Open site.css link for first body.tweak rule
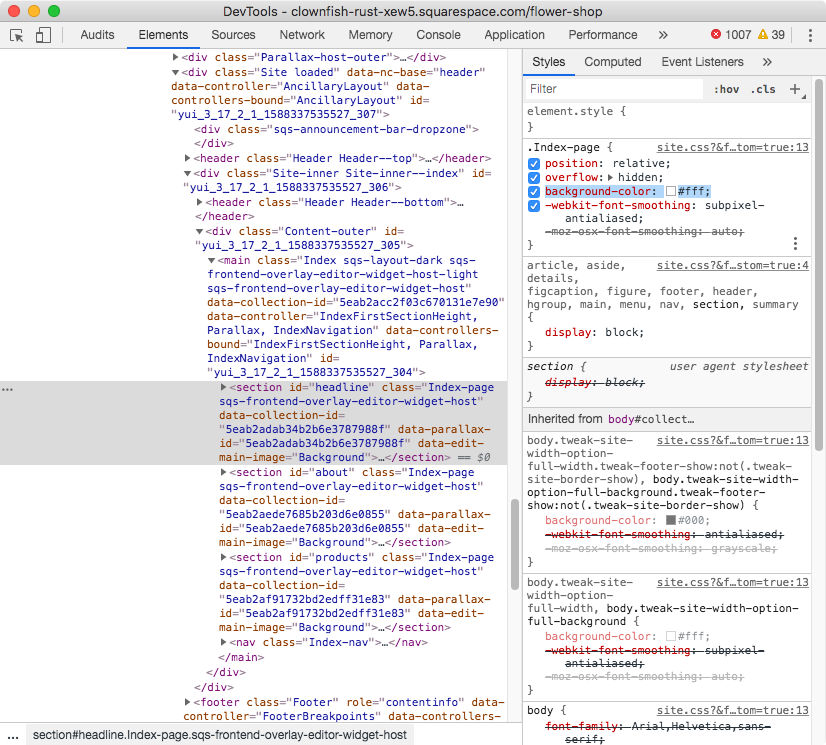The width and height of the screenshot is (826, 745). tap(732, 440)
